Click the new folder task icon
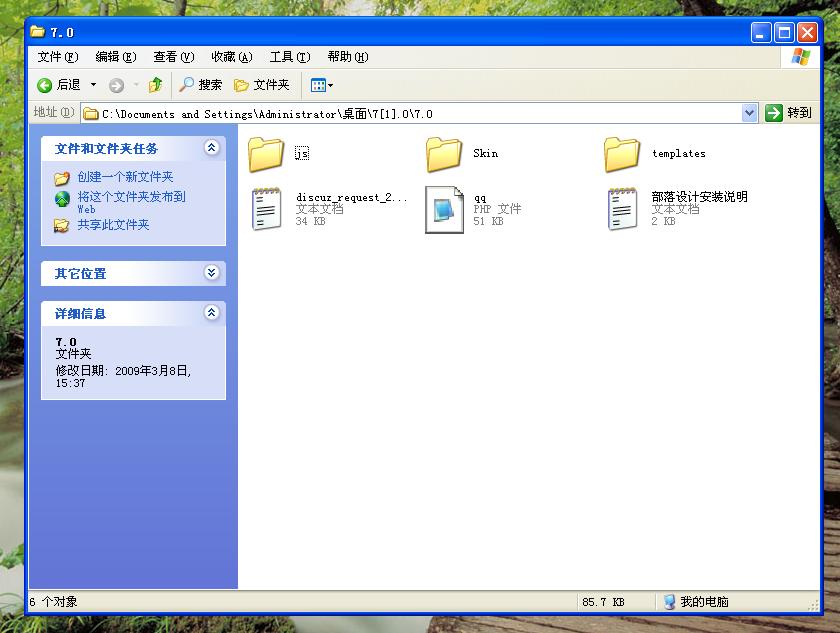Image resolution: width=840 pixels, height=633 pixels. pos(62,177)
